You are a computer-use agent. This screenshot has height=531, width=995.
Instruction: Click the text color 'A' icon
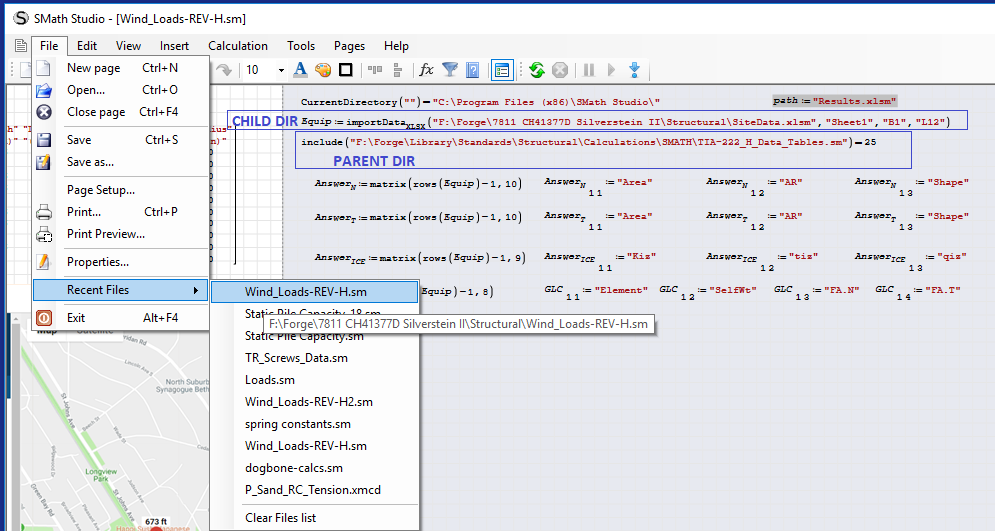[300, 70]
